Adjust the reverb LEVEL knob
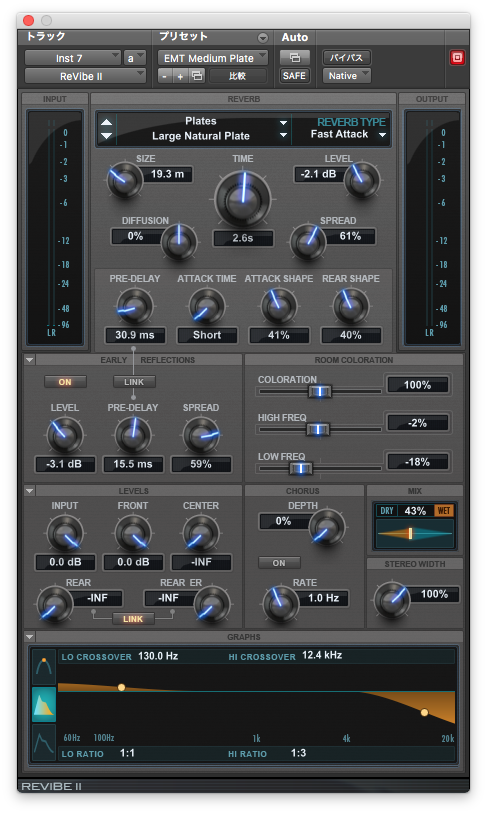 point(362,180)
